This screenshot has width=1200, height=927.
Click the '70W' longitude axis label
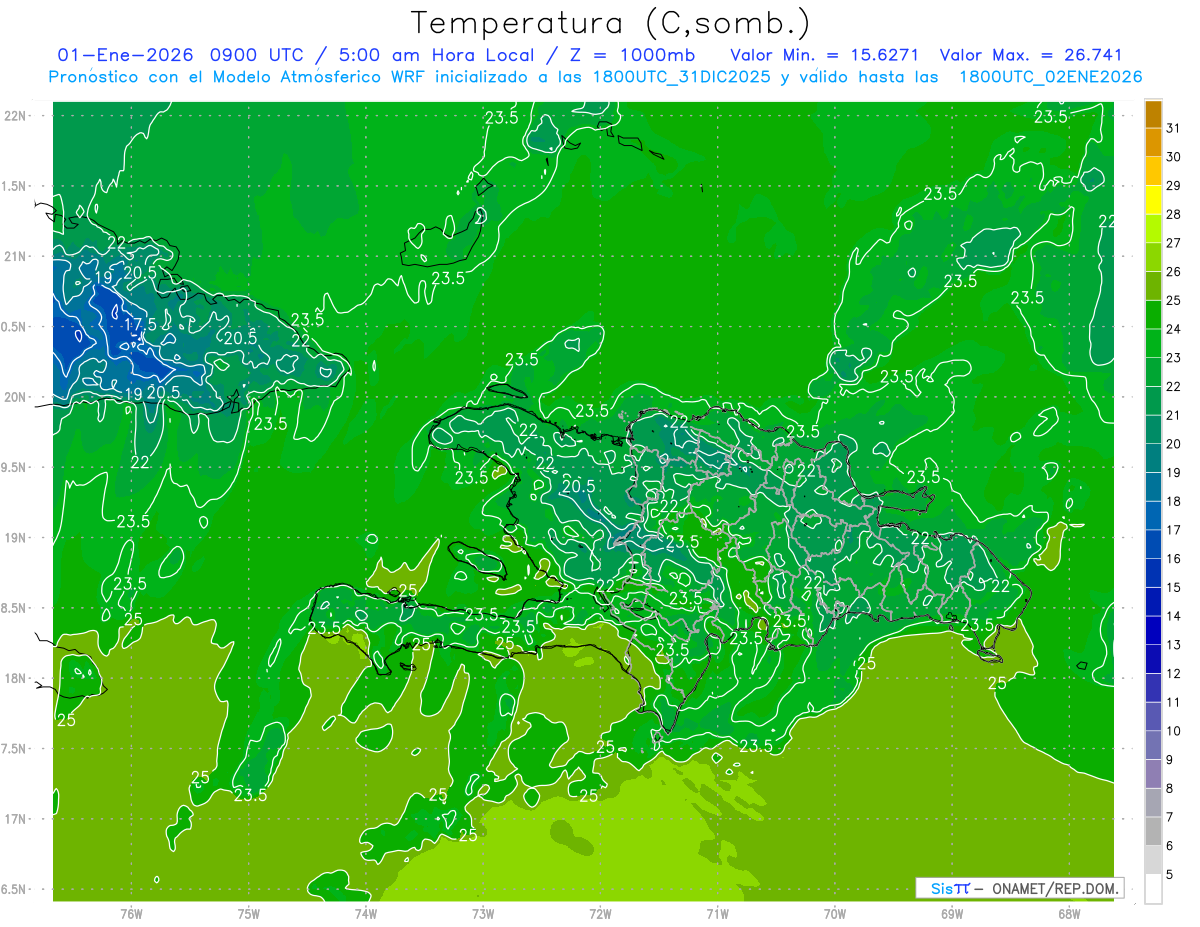pos(834,913)
